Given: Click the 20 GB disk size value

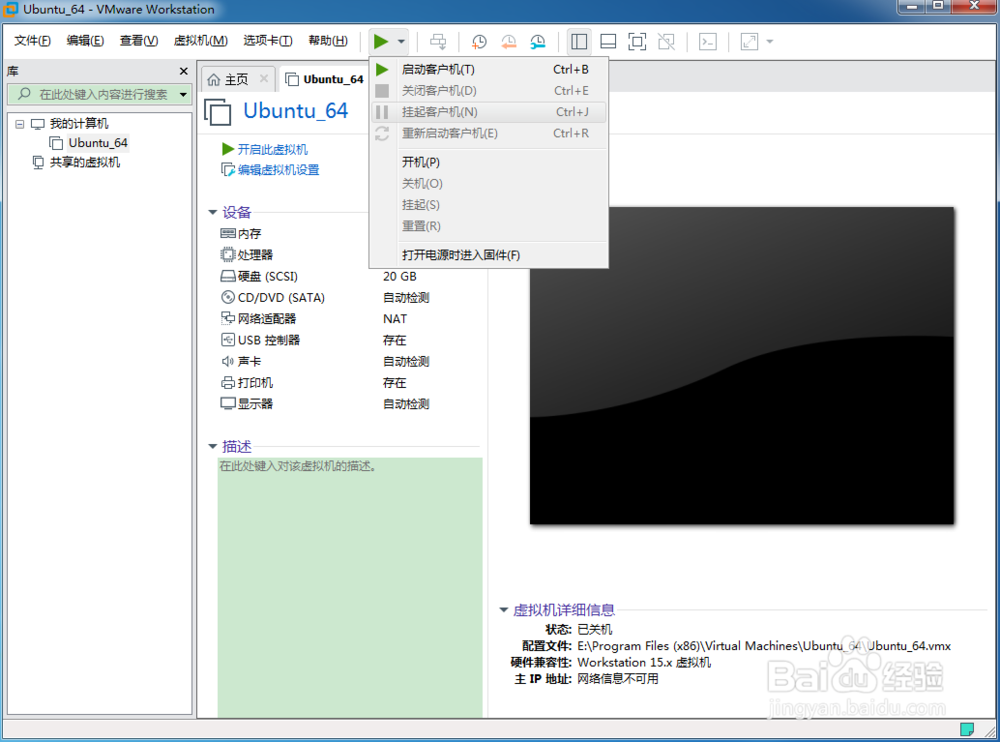Looking at the screenshot, I should tap(400, 276).
